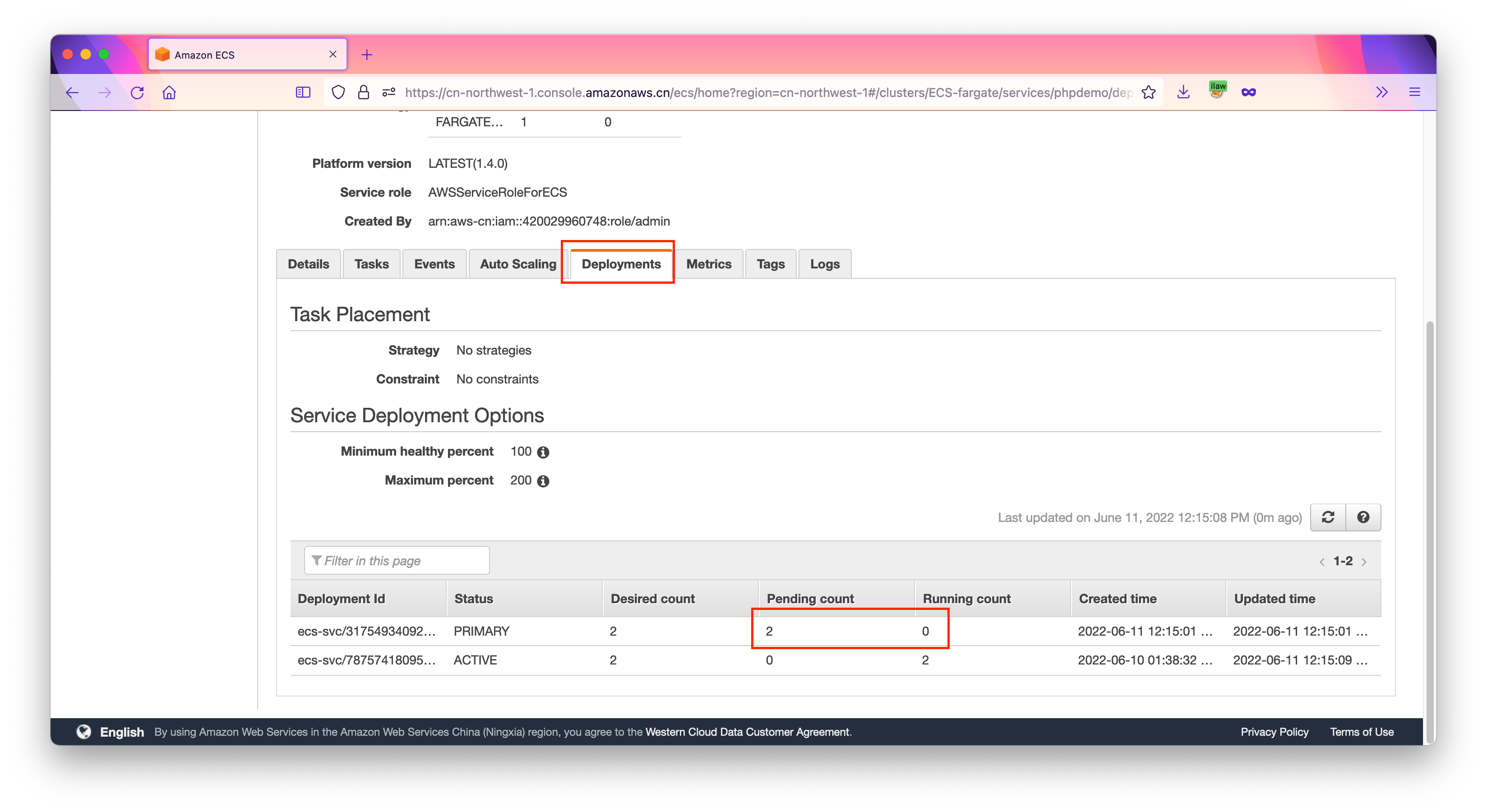Click updated time 2022-06-11 12:15:09
1487x812 pixels.
1300,660
